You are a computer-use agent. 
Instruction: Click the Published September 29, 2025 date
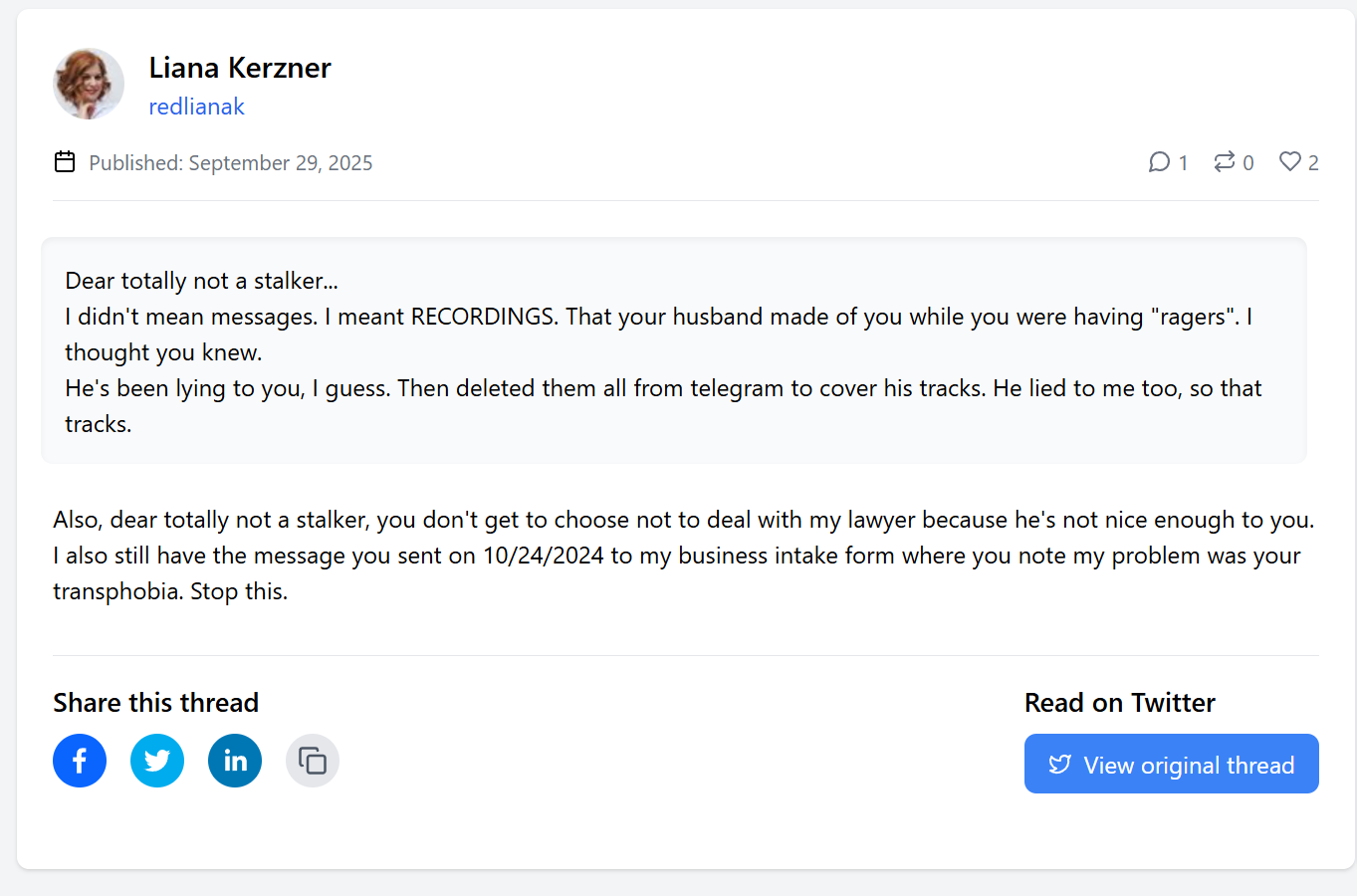pos(231,162)
